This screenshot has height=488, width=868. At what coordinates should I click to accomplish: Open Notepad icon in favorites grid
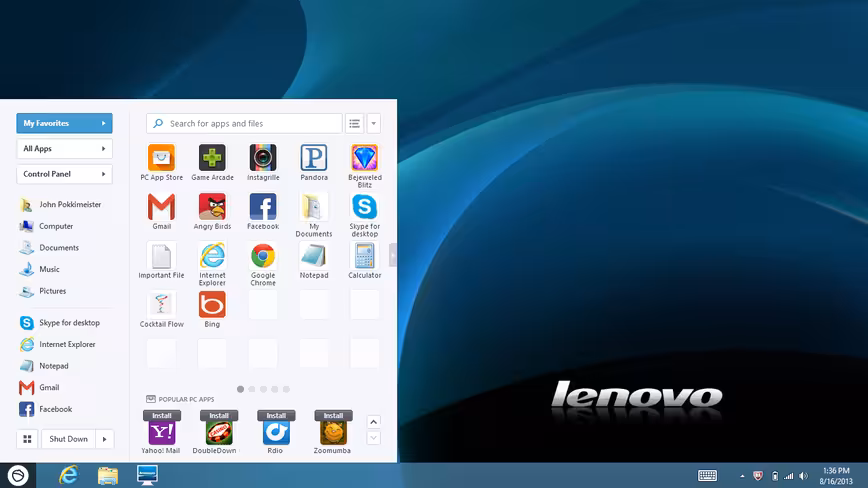[x=314, y=256]
